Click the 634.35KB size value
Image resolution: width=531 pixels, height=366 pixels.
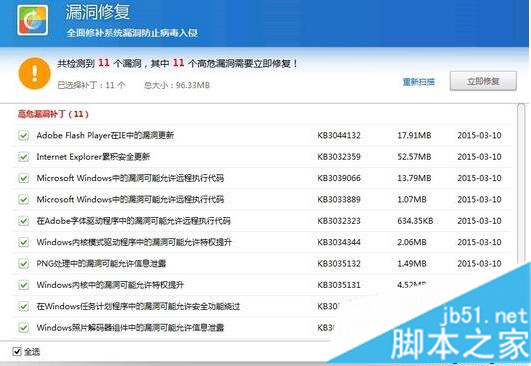[x=415, y=221]
